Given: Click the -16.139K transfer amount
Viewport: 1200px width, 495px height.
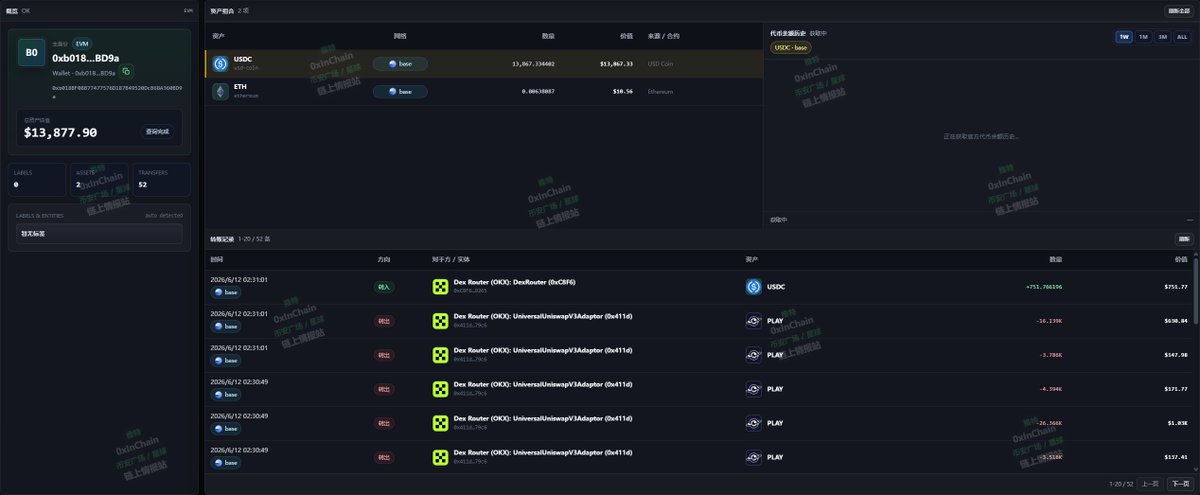Looking at the screenshot, I should pos(1050,321).
